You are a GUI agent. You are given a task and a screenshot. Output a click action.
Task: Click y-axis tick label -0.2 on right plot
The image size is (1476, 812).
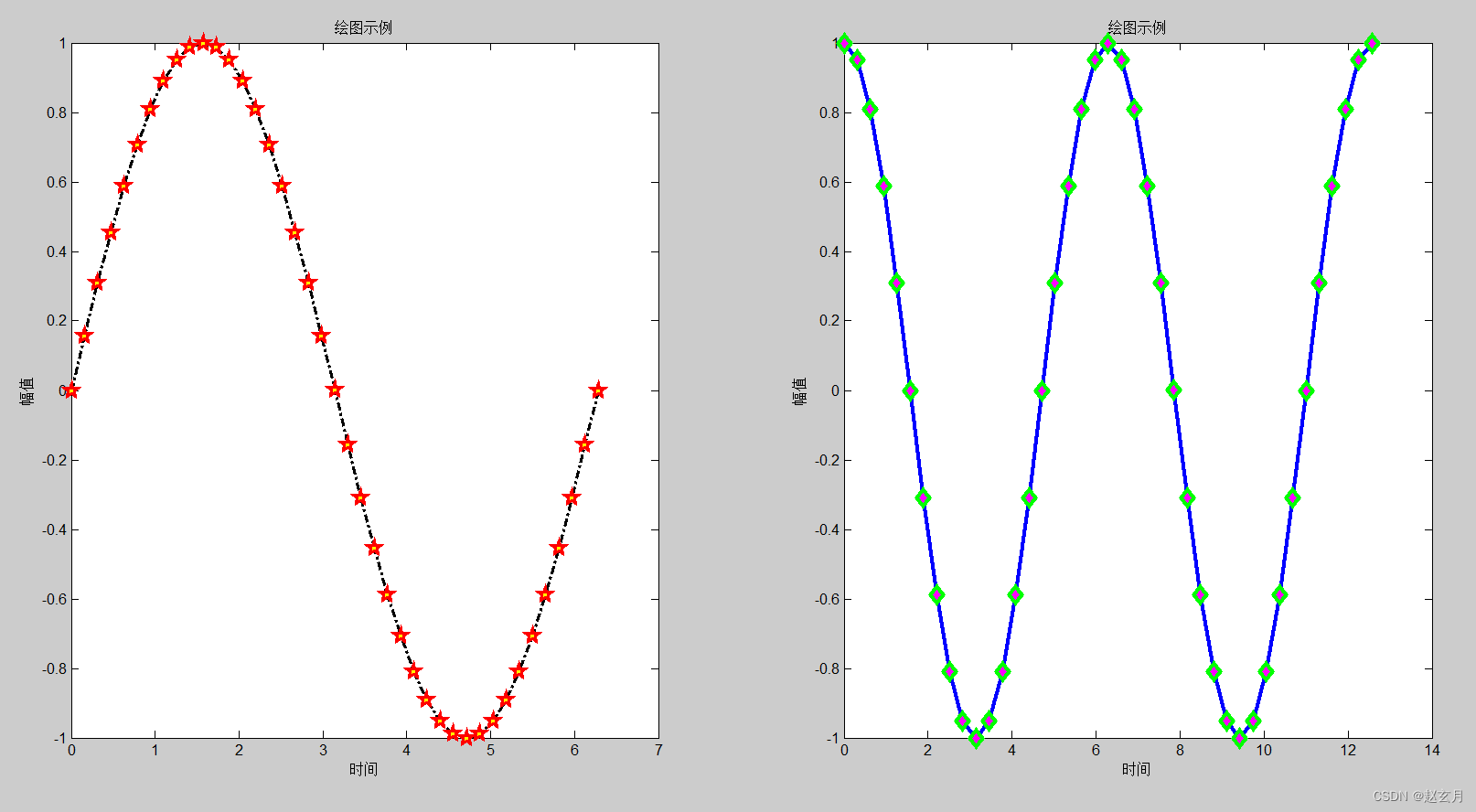click(x=828, y=460)
